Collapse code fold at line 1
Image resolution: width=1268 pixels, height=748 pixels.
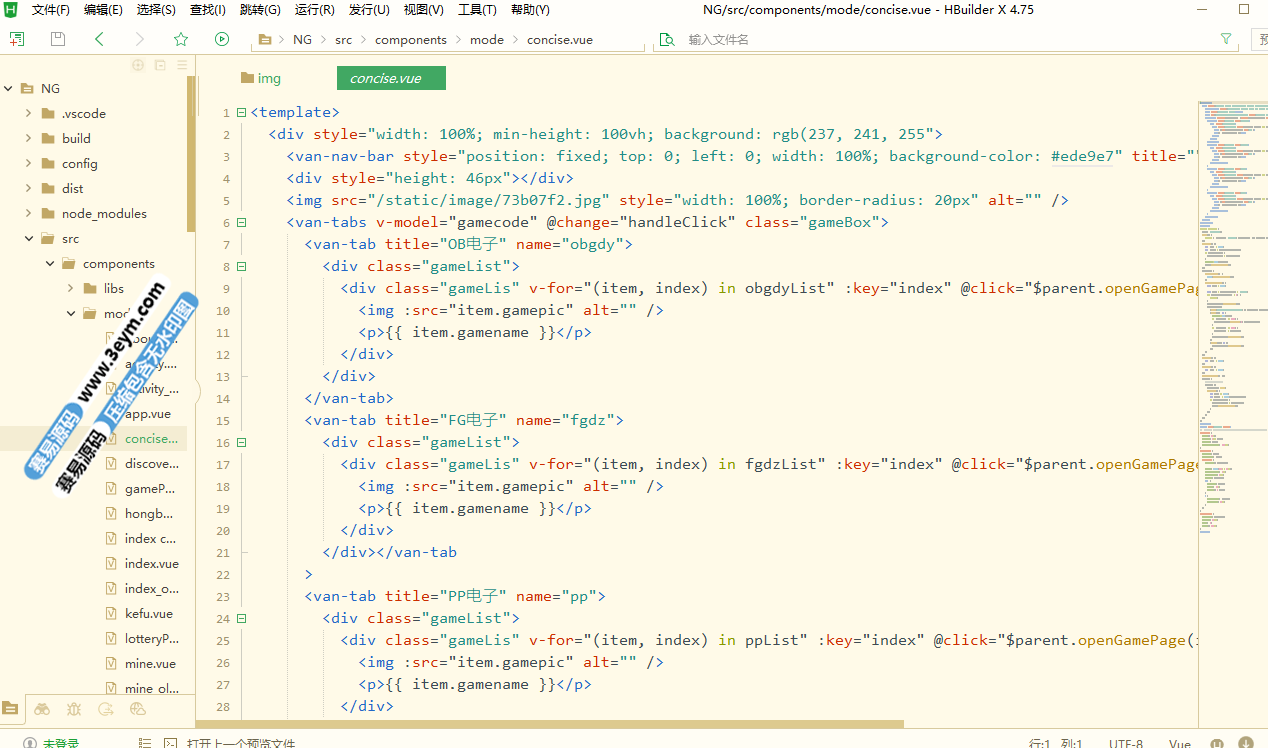point(241,113)
